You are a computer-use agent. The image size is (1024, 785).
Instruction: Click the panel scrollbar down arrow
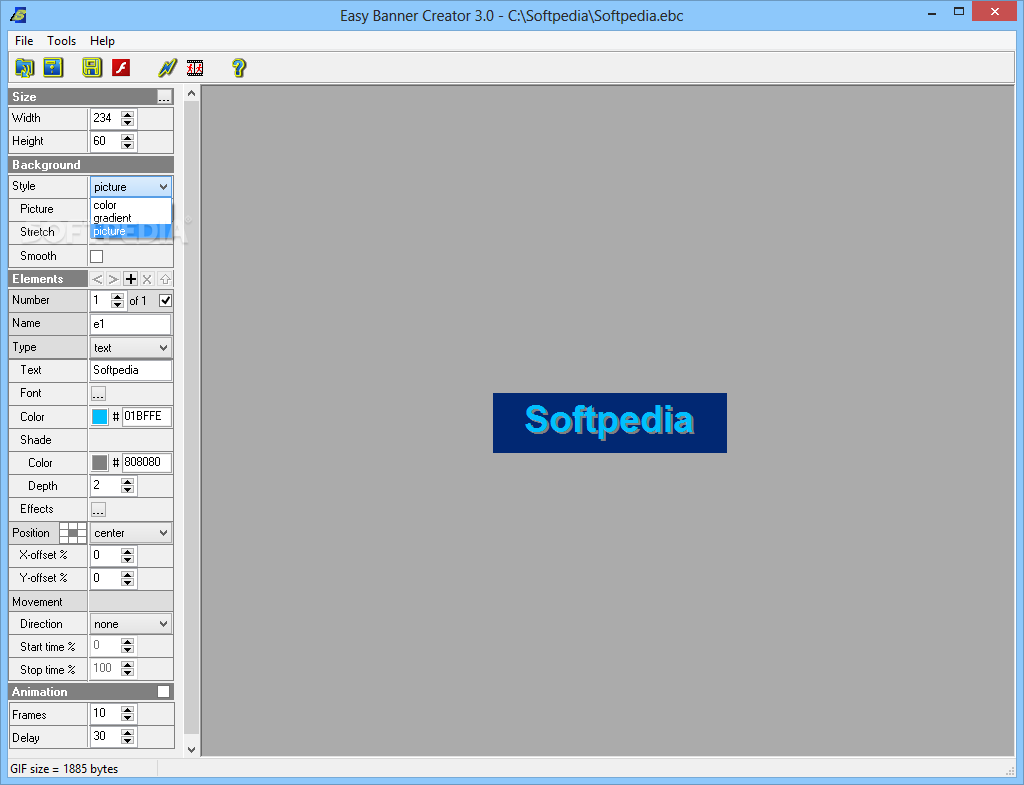191,750
